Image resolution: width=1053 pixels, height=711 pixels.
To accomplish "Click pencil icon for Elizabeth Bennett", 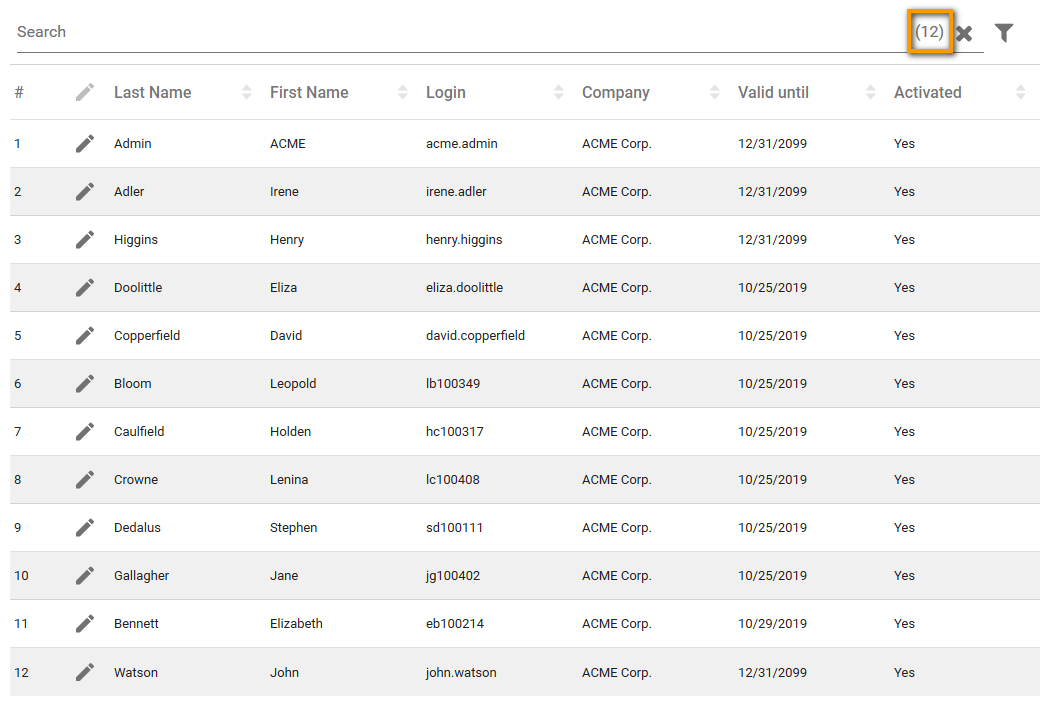I will 85,624.
